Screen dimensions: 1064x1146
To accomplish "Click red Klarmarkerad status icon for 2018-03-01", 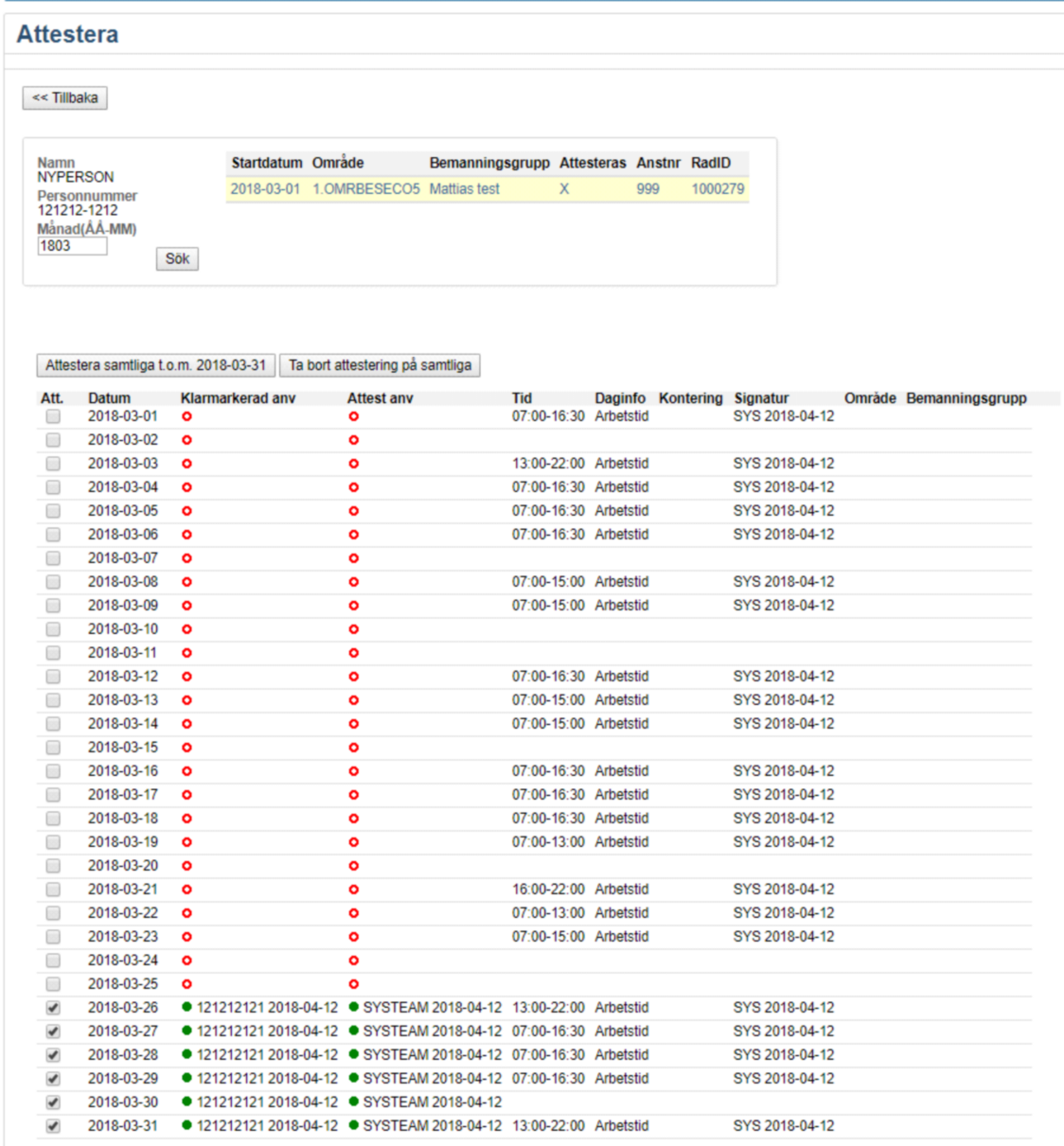I will pyautogui.click(x=186, y=416).
